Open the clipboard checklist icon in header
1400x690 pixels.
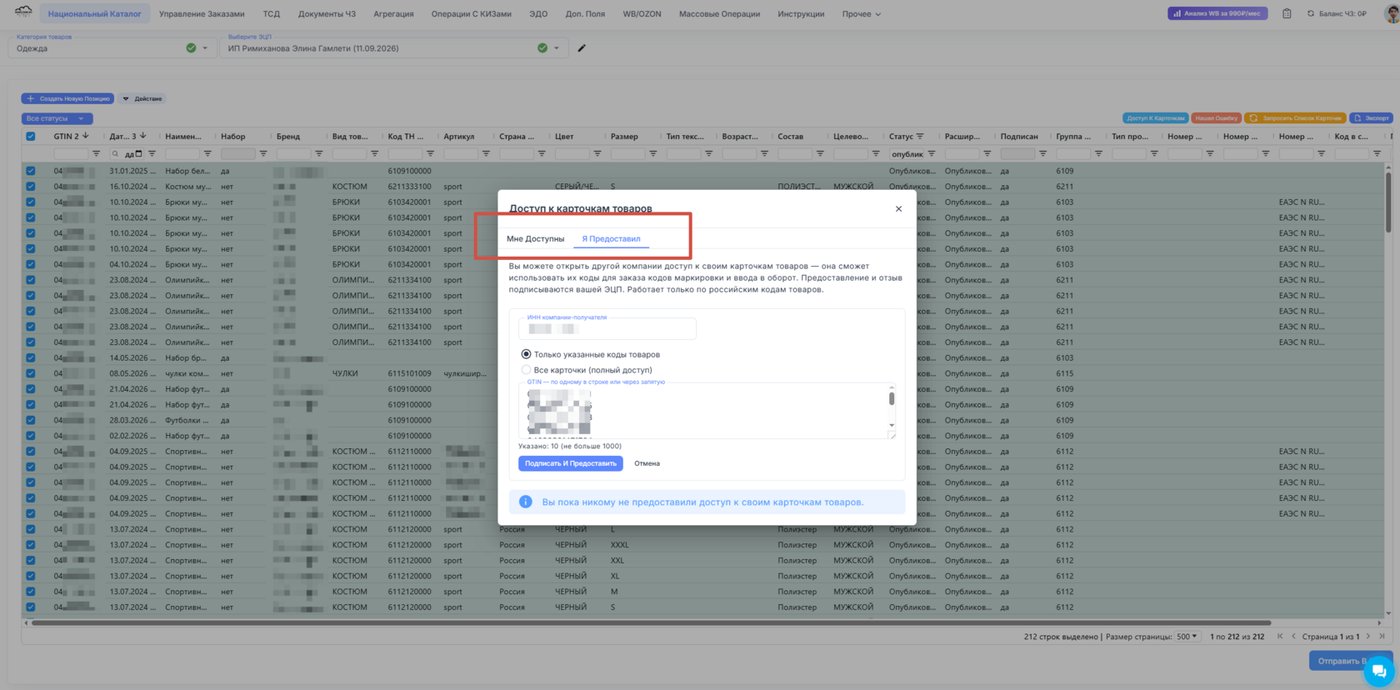point(1286,14)
